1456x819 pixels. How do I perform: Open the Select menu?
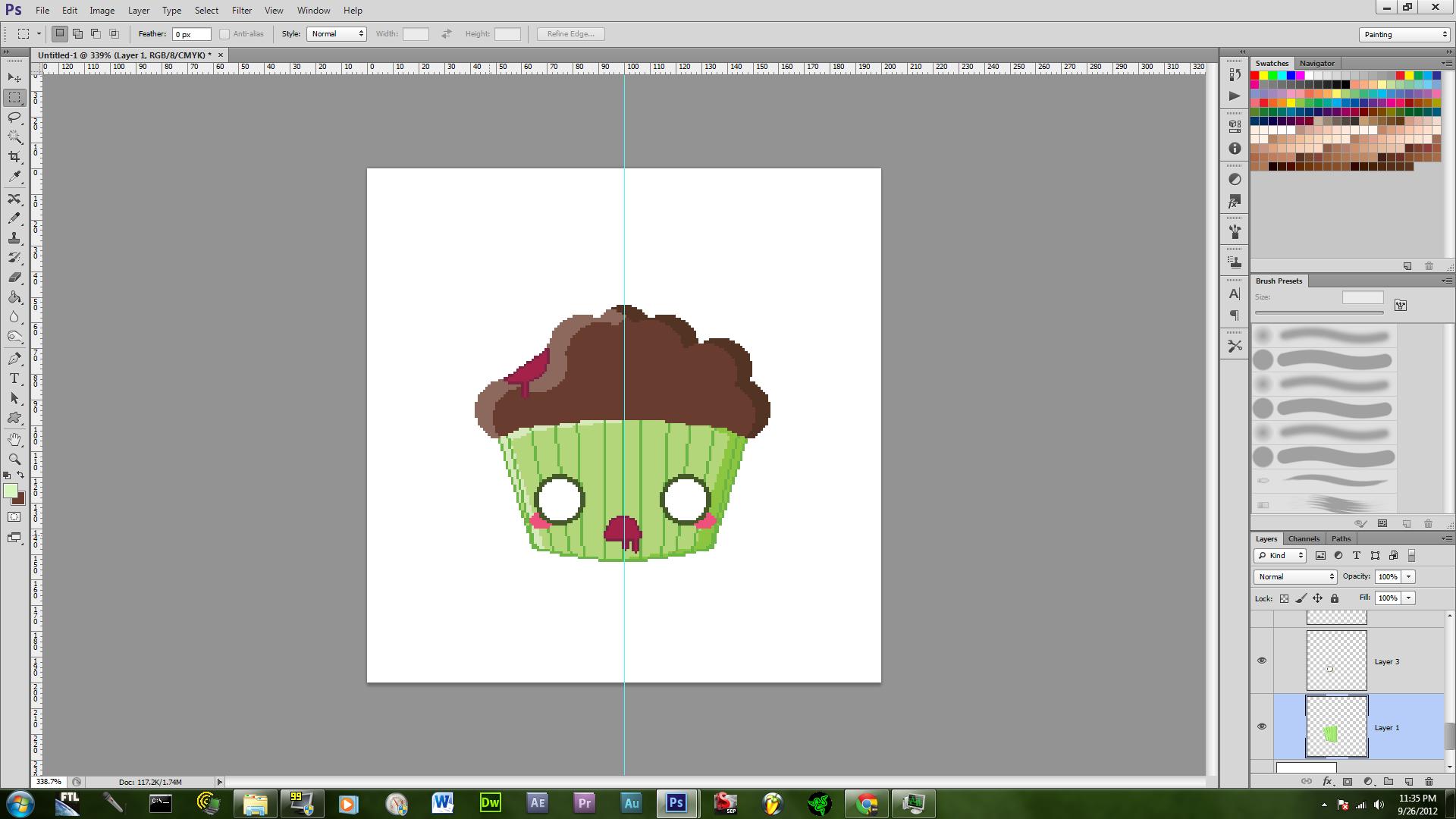206,11
